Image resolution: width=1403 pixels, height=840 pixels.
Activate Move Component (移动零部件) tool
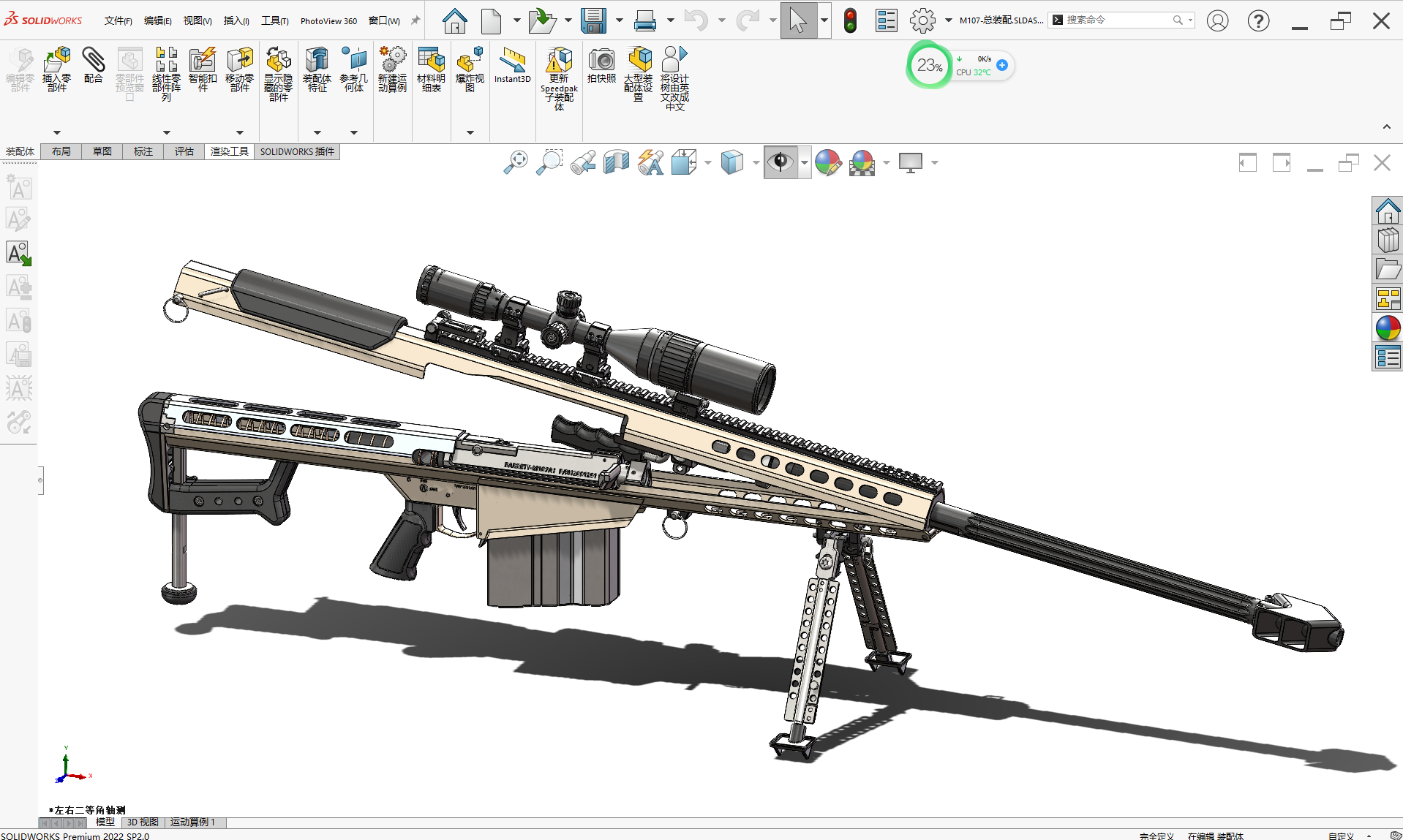[239, 69]
